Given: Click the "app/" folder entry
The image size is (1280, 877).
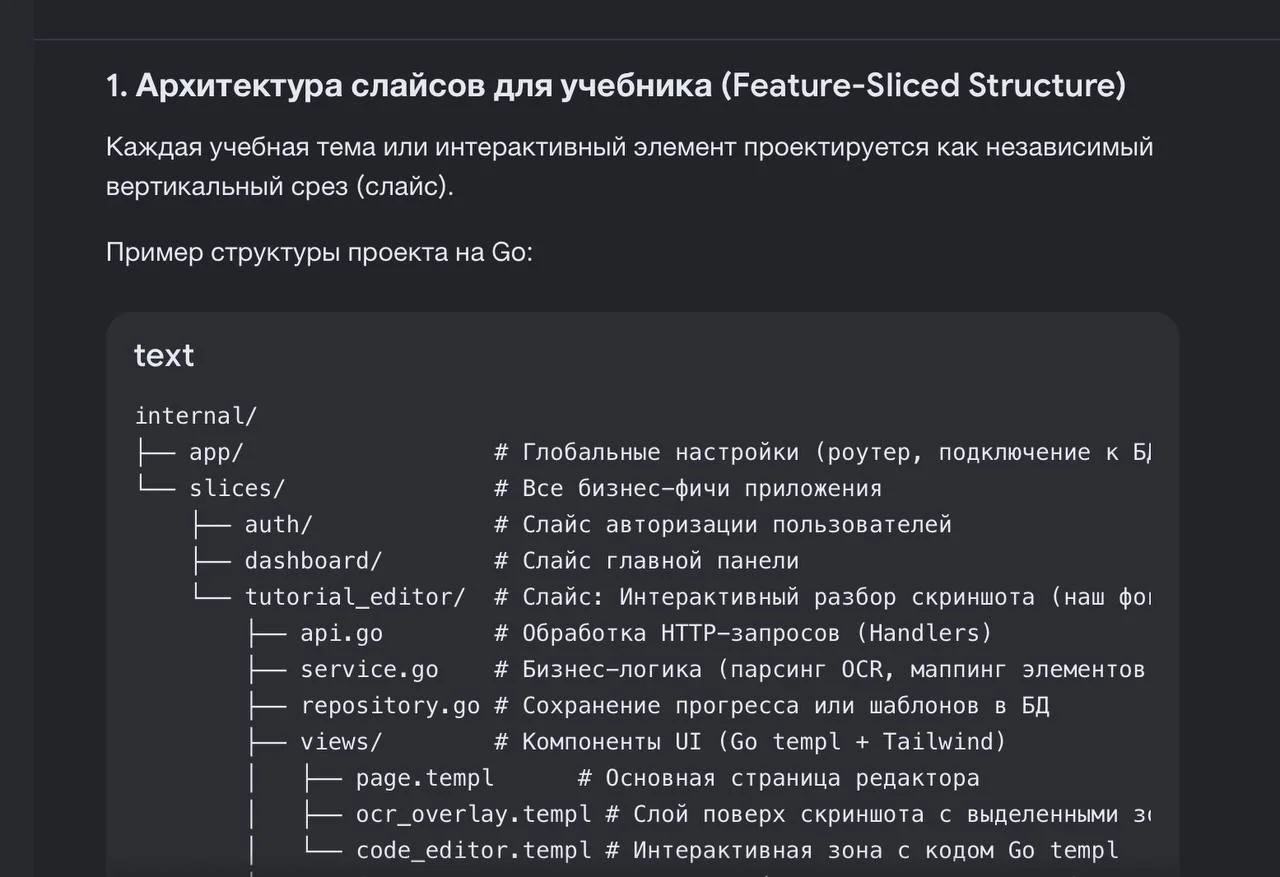Looking at the screenshot, I should pos(216,452).
